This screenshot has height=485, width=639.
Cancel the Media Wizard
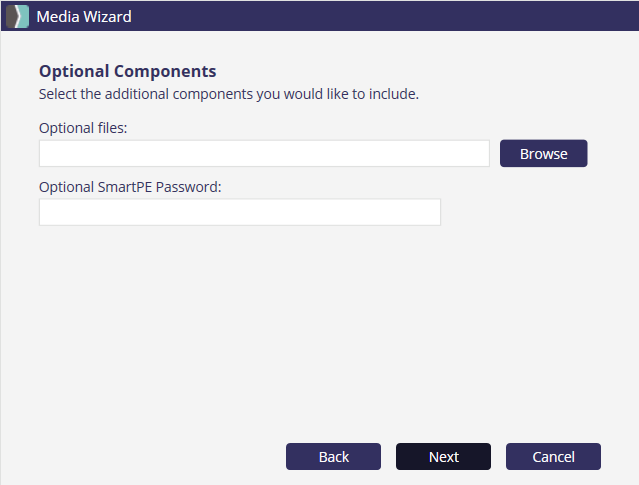pos(553,456)
